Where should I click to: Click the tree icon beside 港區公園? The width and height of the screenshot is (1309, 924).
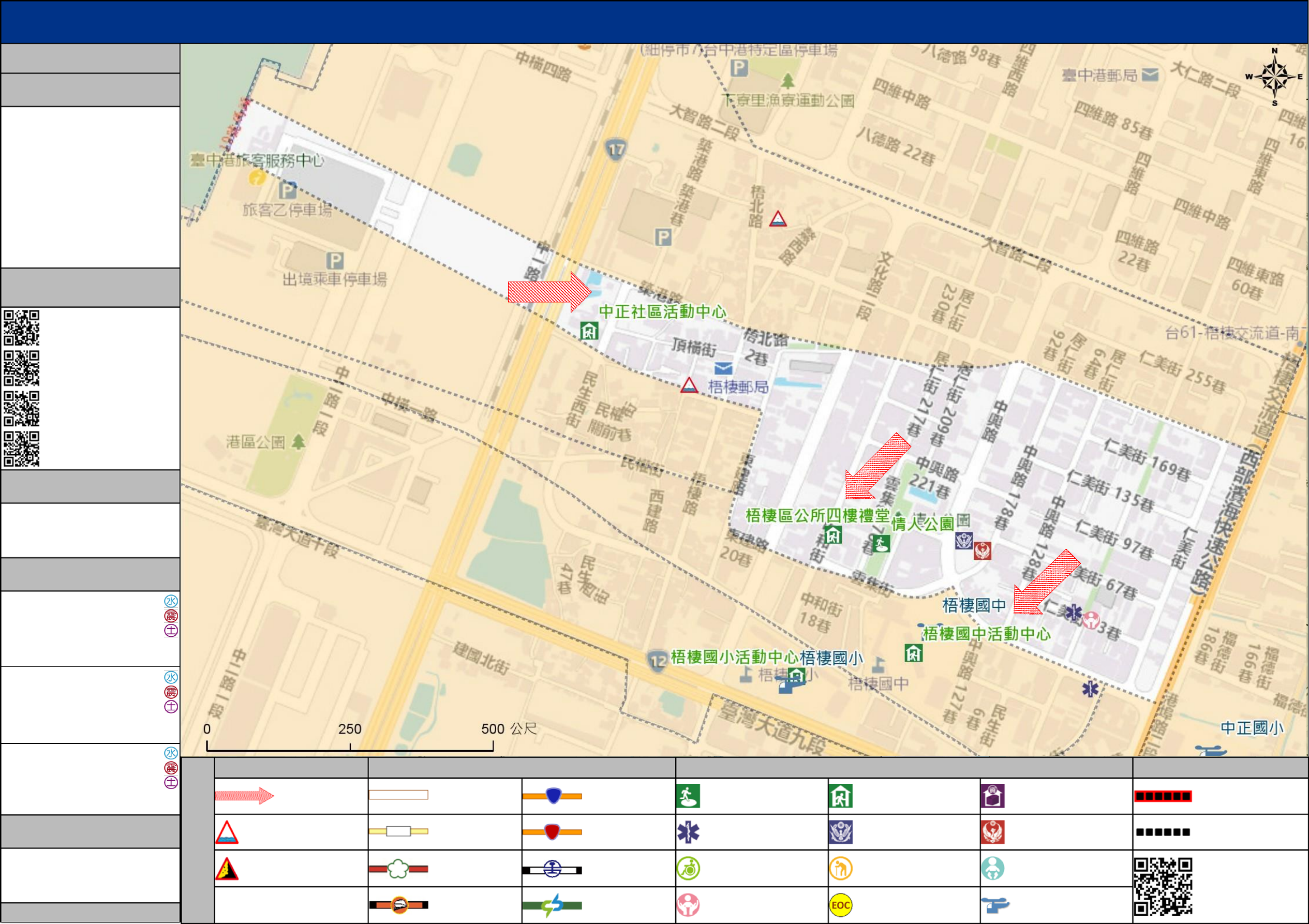click(298, 442)
